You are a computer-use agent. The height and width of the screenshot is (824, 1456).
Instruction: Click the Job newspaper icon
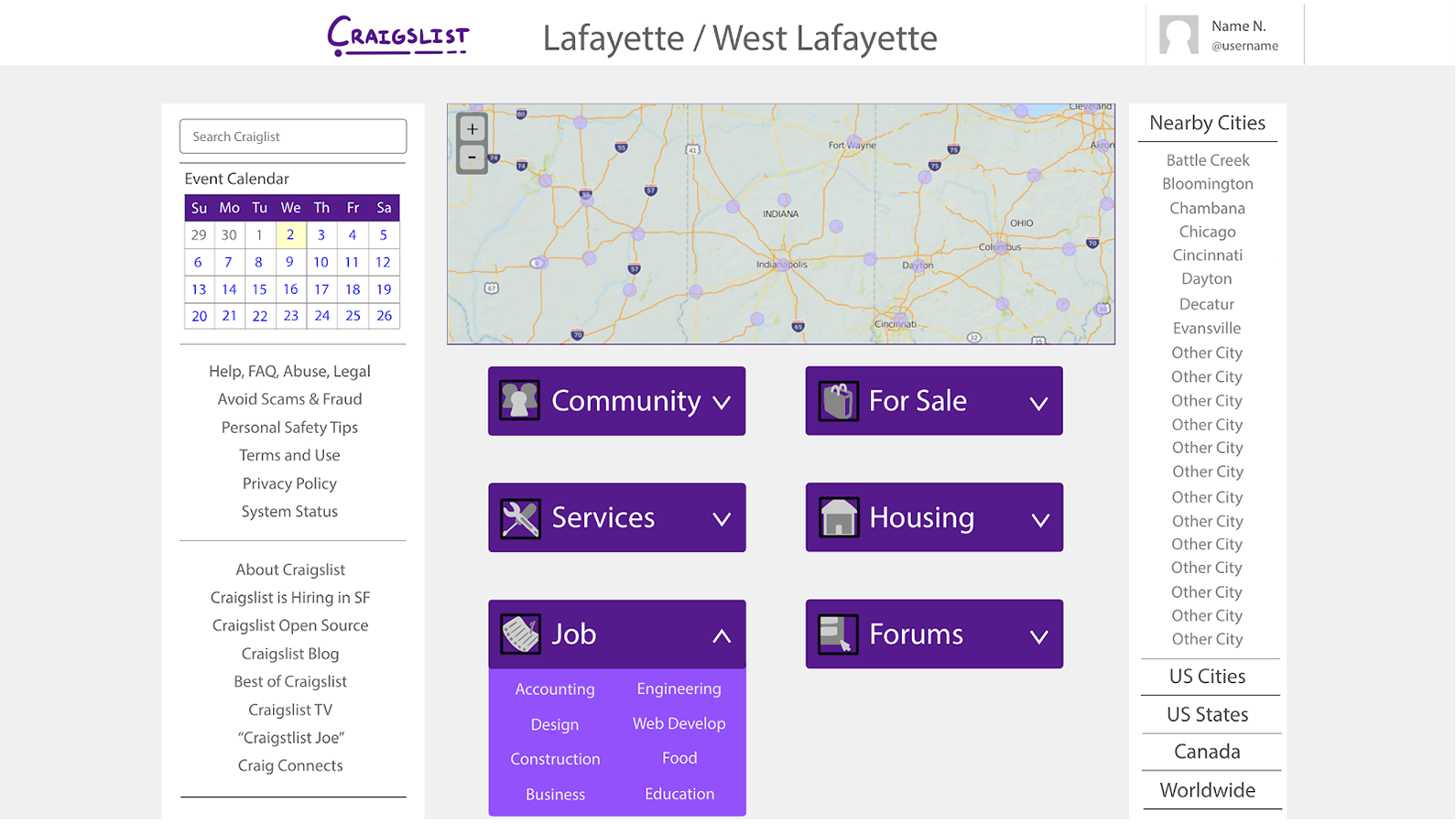520,634
